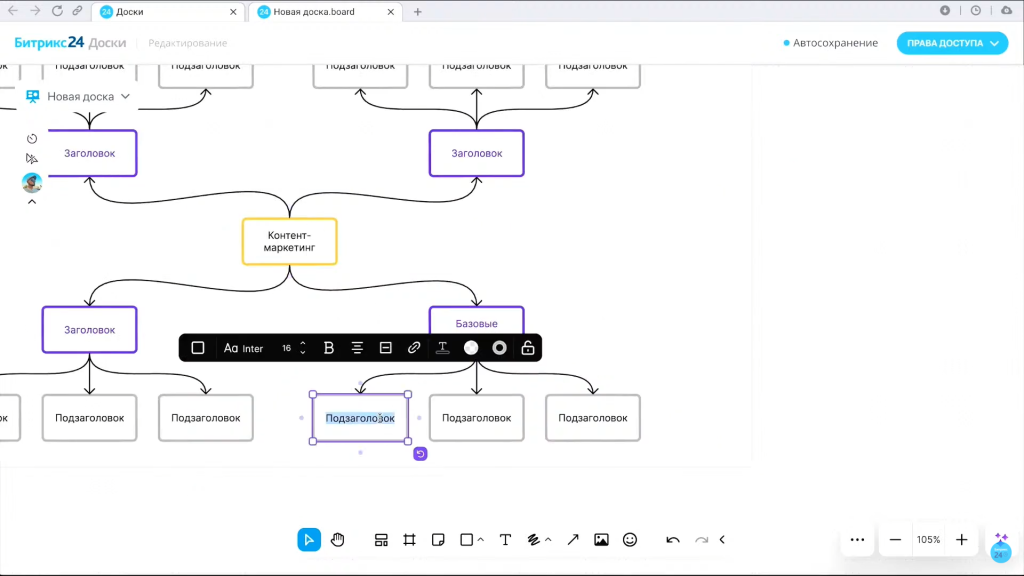Zoom in with the plus button
The width and height of the screenshot is (1024, 576).
pyautogui.click(x=961, y=539)
